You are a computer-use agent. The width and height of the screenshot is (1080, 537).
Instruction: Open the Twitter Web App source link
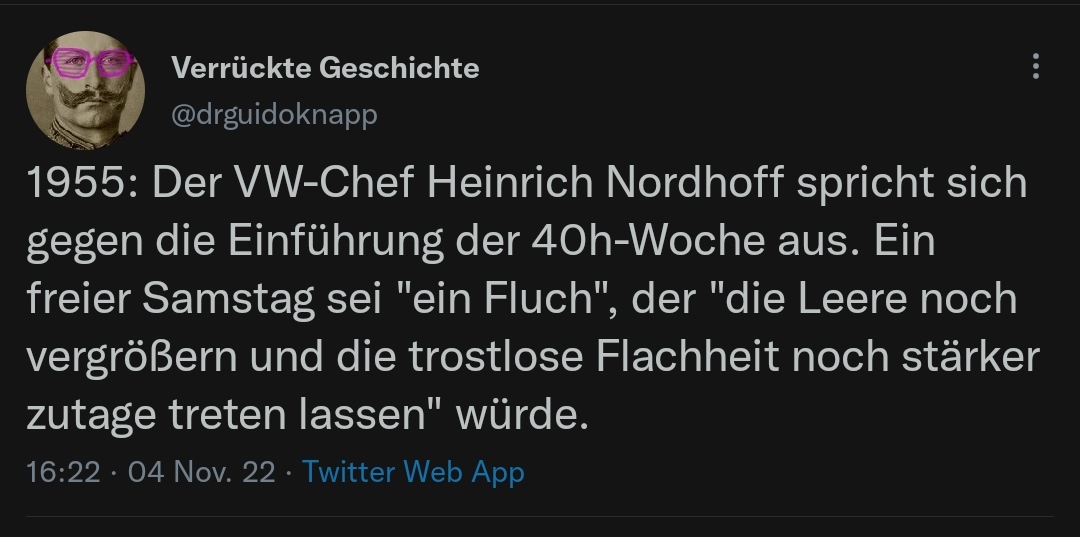coord(413,471)
